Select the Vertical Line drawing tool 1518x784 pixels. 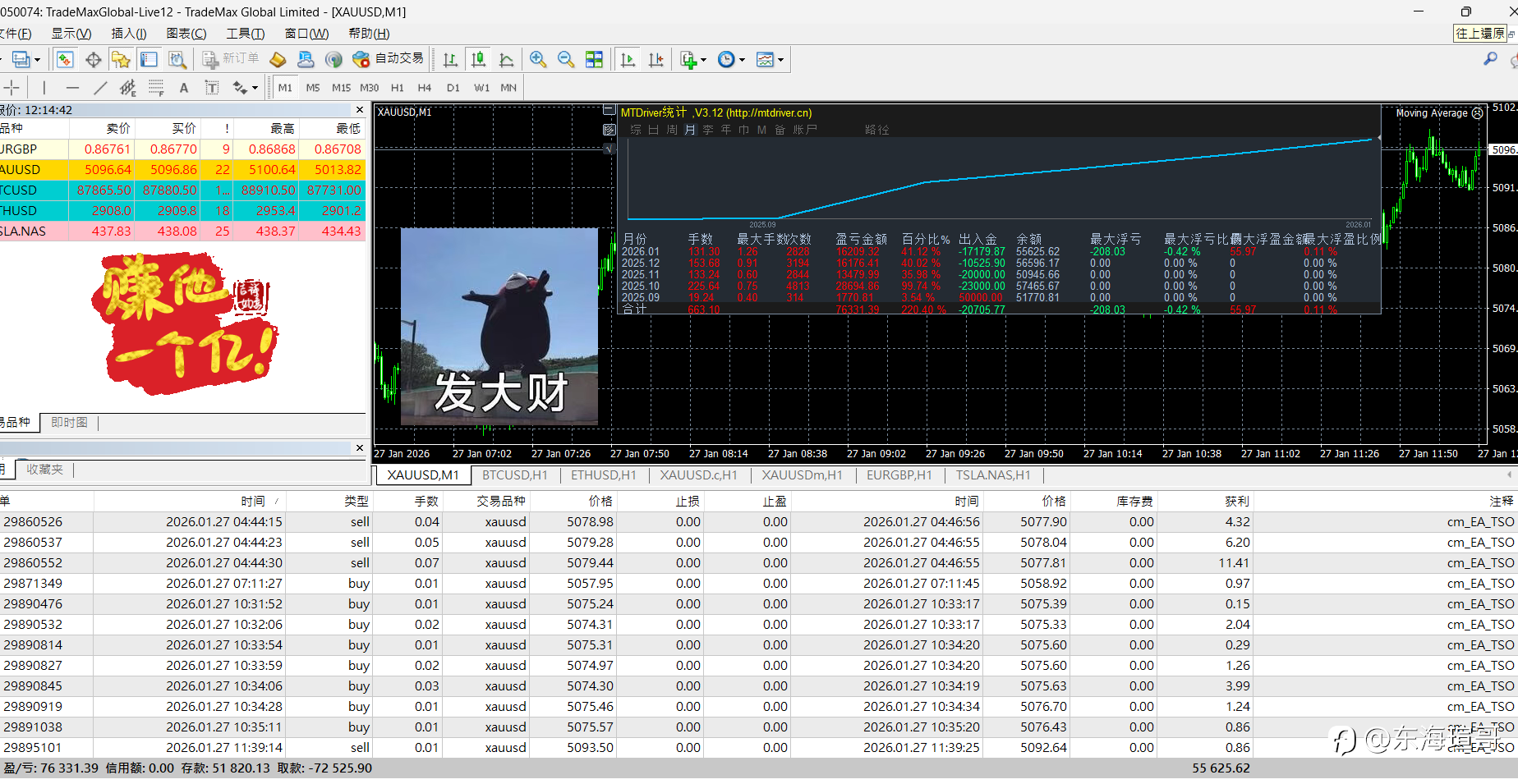coord(44,88)
